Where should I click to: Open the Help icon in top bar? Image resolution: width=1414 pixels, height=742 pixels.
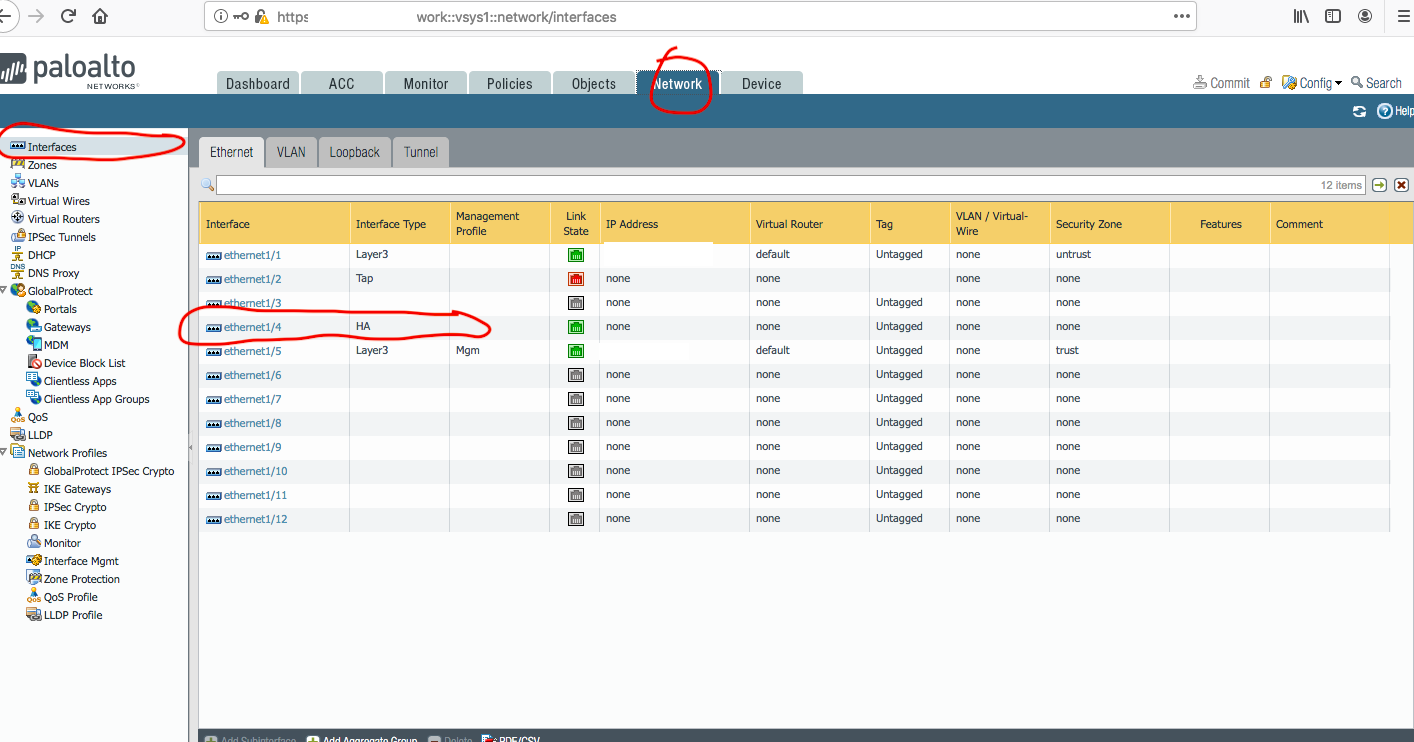(x=1386, y=112)
